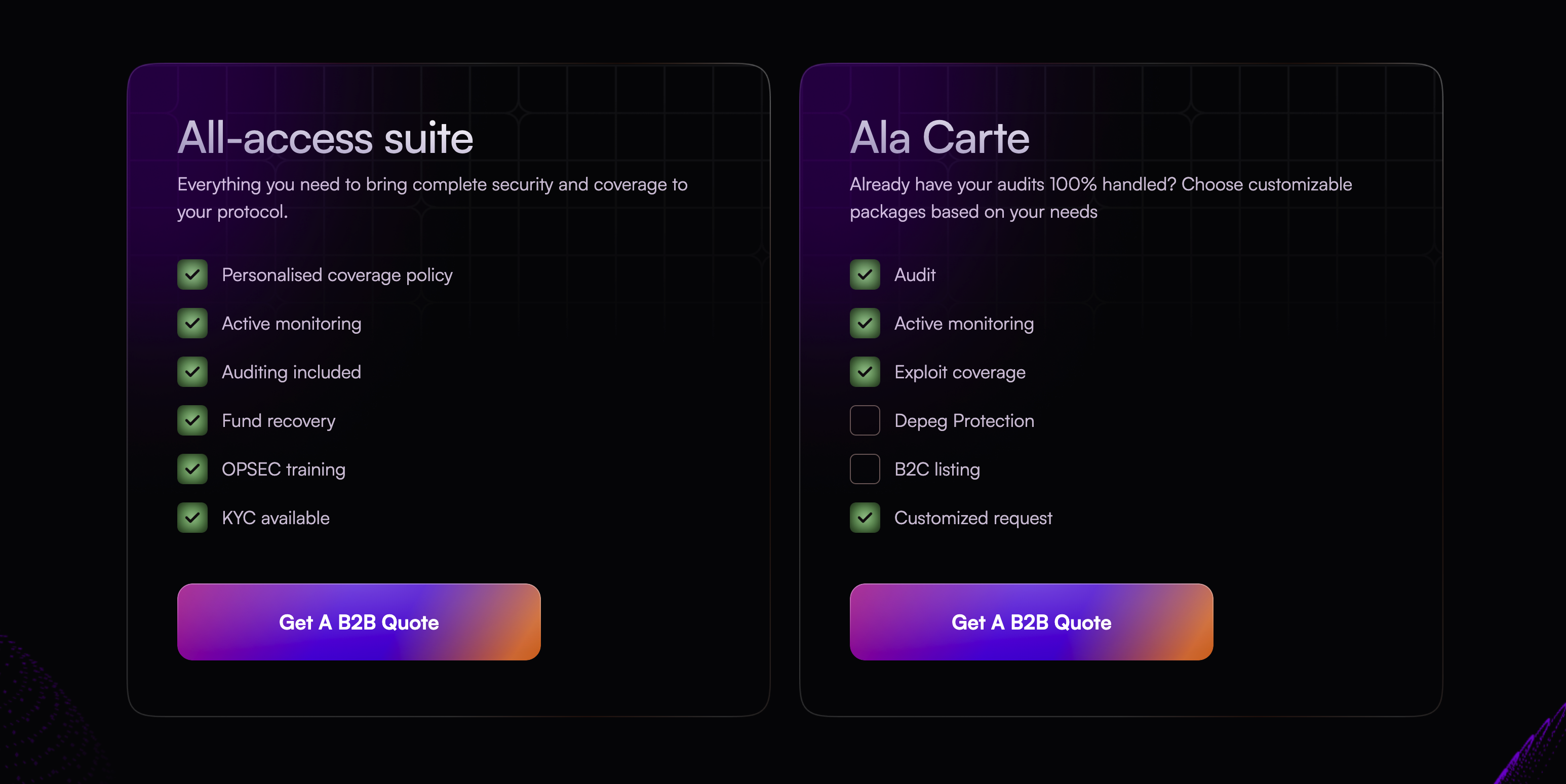Click the Exploit coverage label text
The image size is (1566, 784).
pos(960,373)
